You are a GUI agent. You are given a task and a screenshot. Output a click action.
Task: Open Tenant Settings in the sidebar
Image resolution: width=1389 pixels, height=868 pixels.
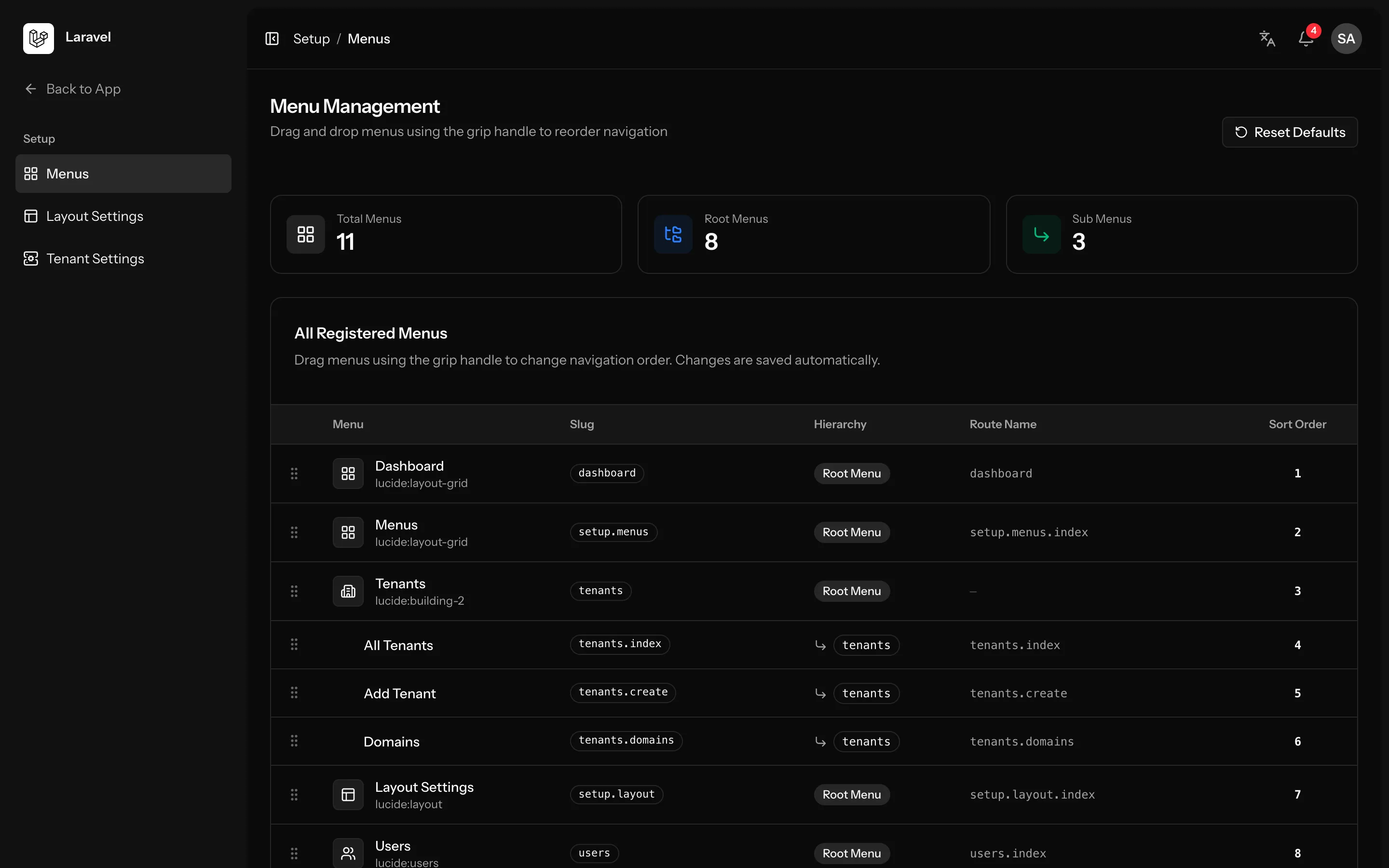[x=123, y=258]
